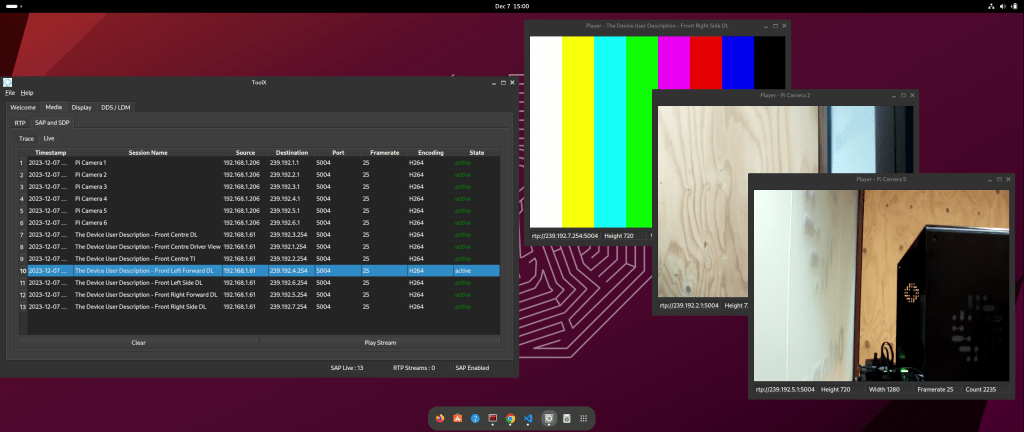
Task: Sort by the Timestamp column header
Action: (x=51, y=153)
